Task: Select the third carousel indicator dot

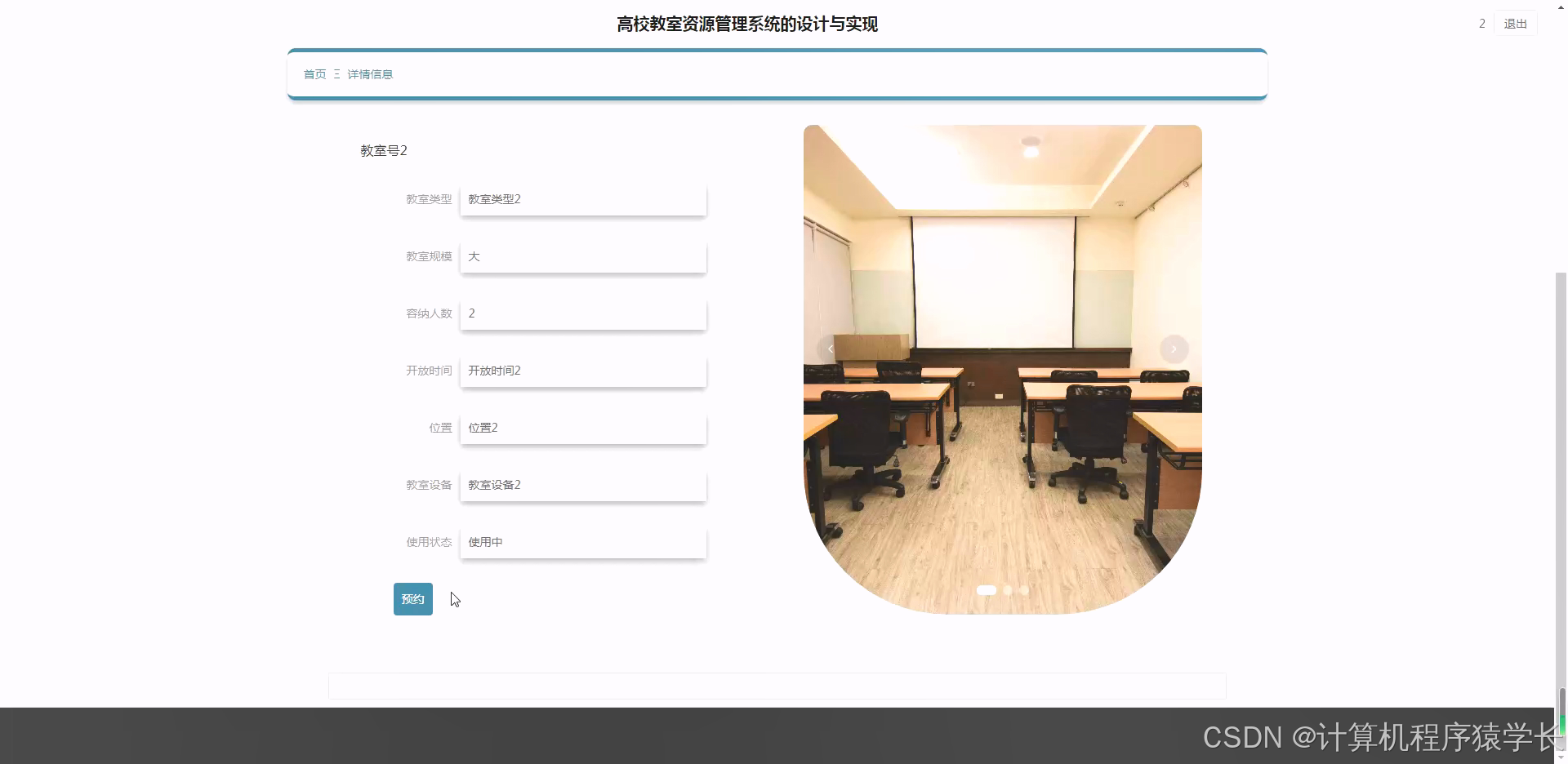Action: (1023, 590)
